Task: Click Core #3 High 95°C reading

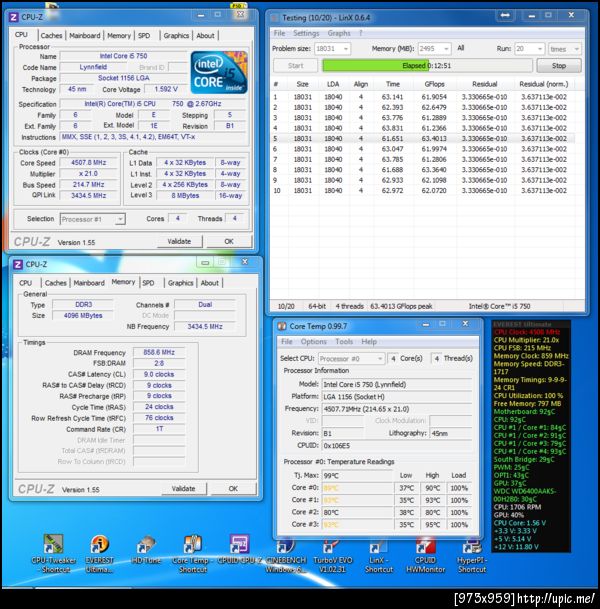Action: click(x=432, y=525)
